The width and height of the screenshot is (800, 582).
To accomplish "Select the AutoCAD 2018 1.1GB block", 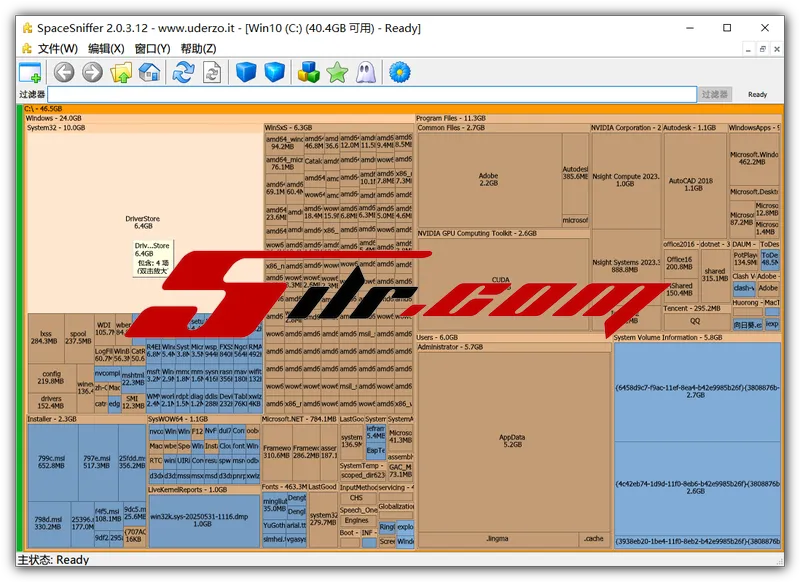I will (694, 185).
